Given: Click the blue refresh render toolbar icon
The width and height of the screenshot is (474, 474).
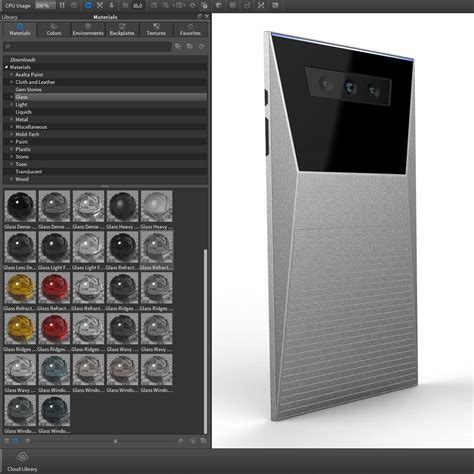Looking at the screenshot, I should point(88,5).
